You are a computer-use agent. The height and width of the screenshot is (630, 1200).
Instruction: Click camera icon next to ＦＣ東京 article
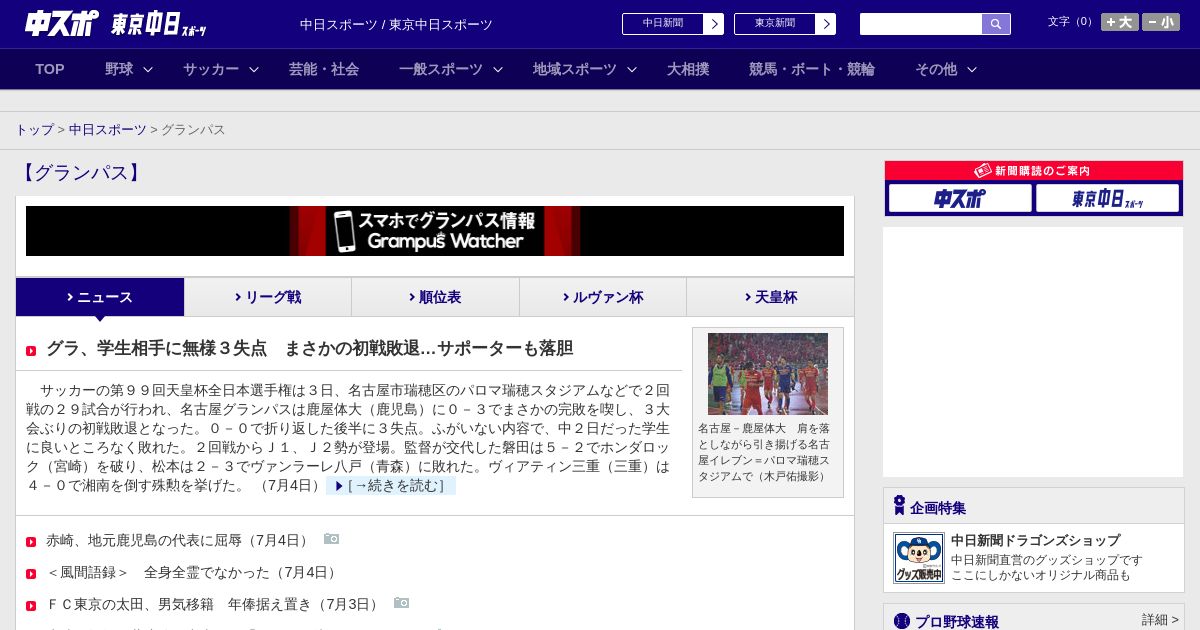tap(402, 603)
